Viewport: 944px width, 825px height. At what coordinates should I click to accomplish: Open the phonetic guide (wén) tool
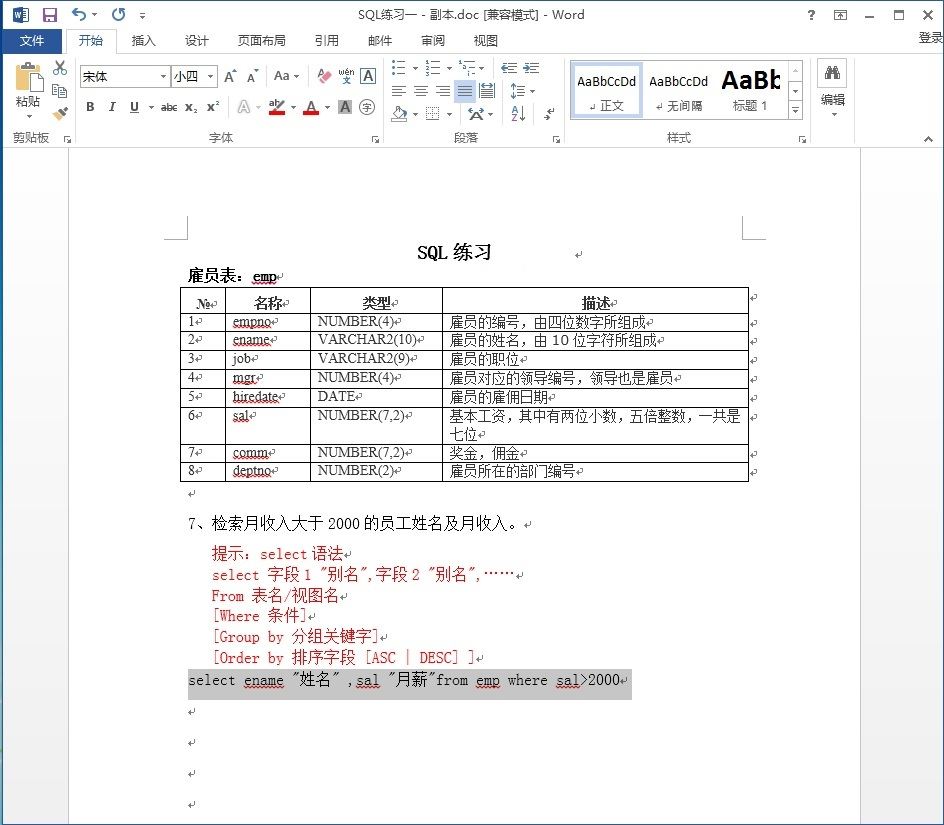coord(346,76)
